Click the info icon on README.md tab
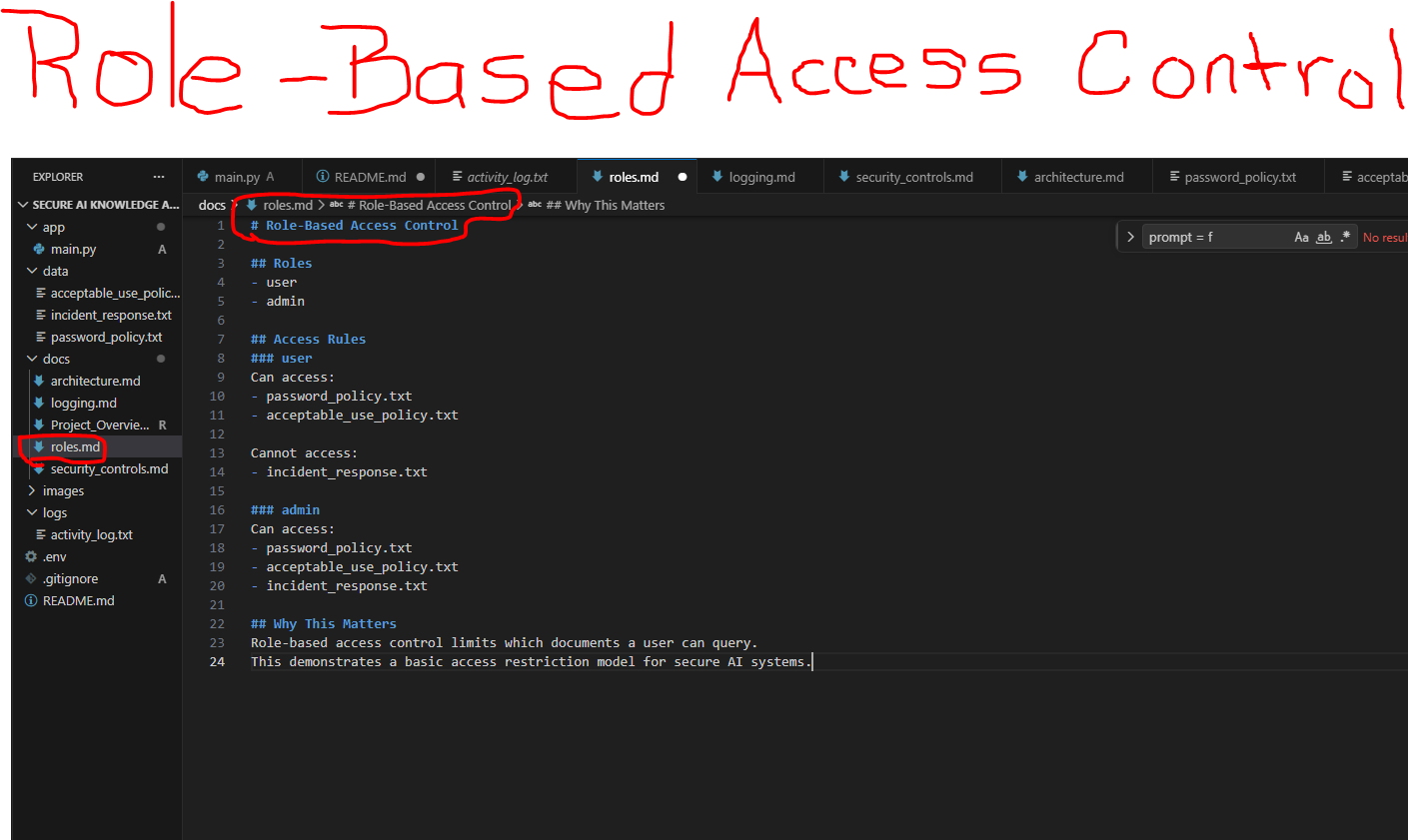 point(323,177)
